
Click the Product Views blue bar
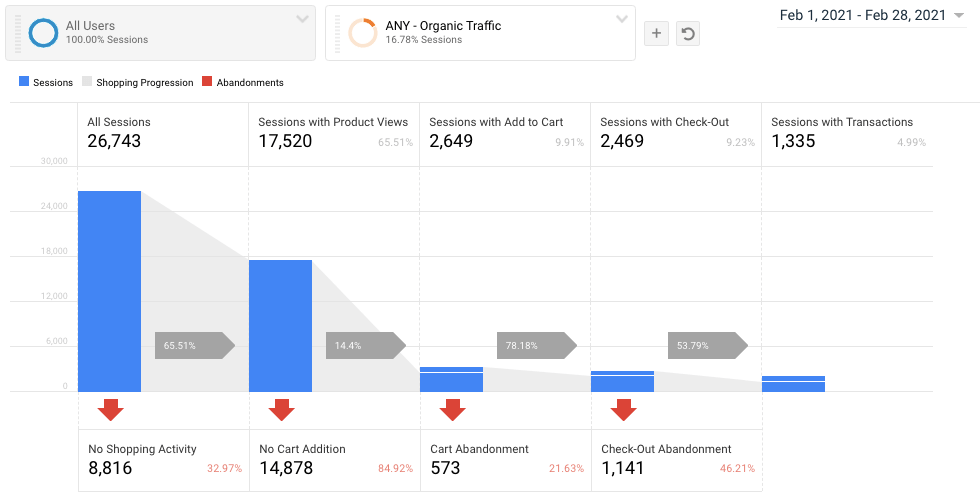pyautogui.click(x=281, y=326)
